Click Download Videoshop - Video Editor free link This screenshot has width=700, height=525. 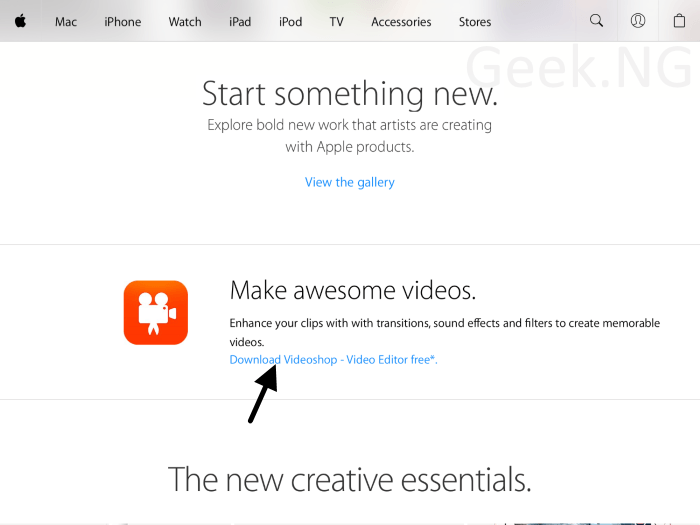coord(333,359)
